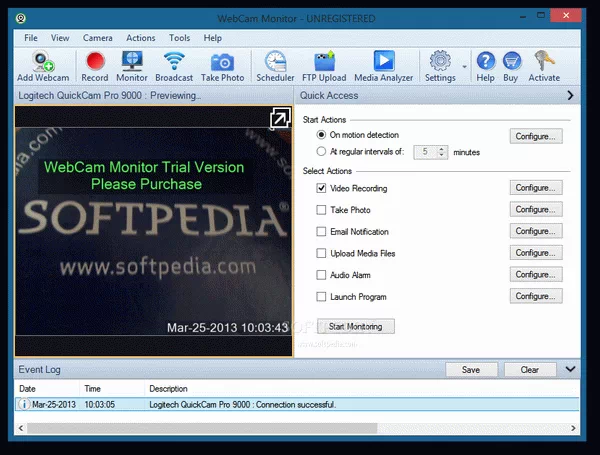Choose At regular intervals option
Viewport: 600px width, 455px height.
(321, 152)
